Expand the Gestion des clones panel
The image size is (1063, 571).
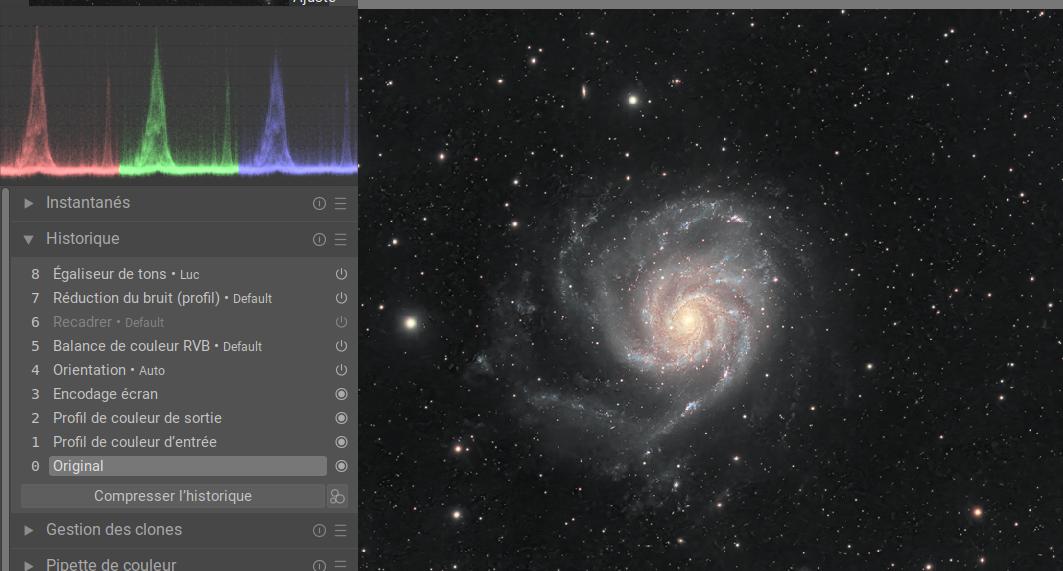28,530
